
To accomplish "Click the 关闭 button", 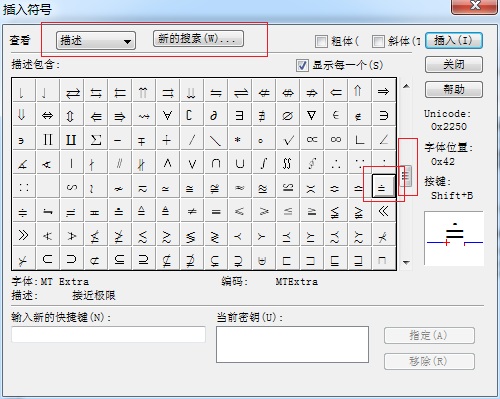I will [454, 65].
